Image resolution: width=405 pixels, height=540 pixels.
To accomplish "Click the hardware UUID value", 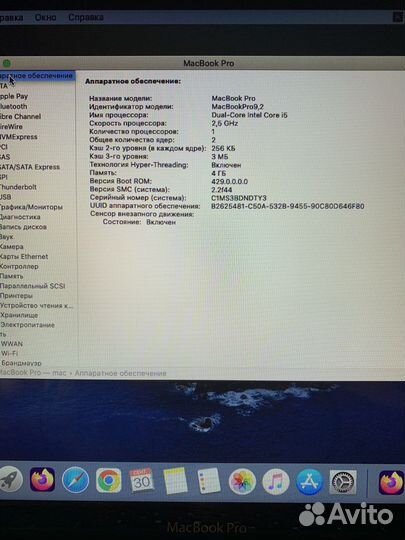I will point(288,206).
